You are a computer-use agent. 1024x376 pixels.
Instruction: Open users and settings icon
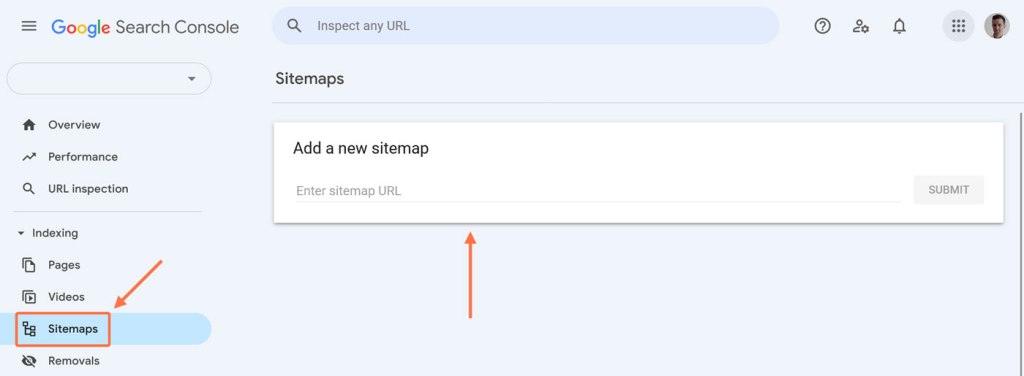point(861,26)
